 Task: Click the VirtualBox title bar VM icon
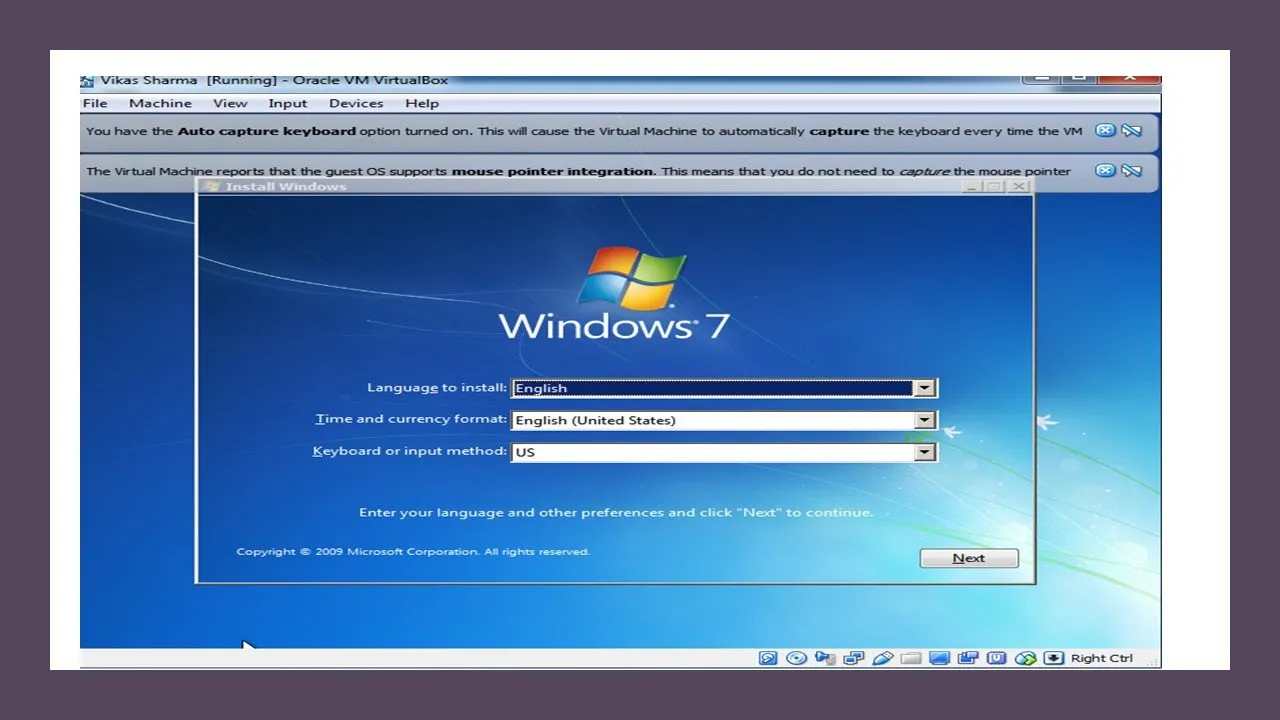coord(88,81)
